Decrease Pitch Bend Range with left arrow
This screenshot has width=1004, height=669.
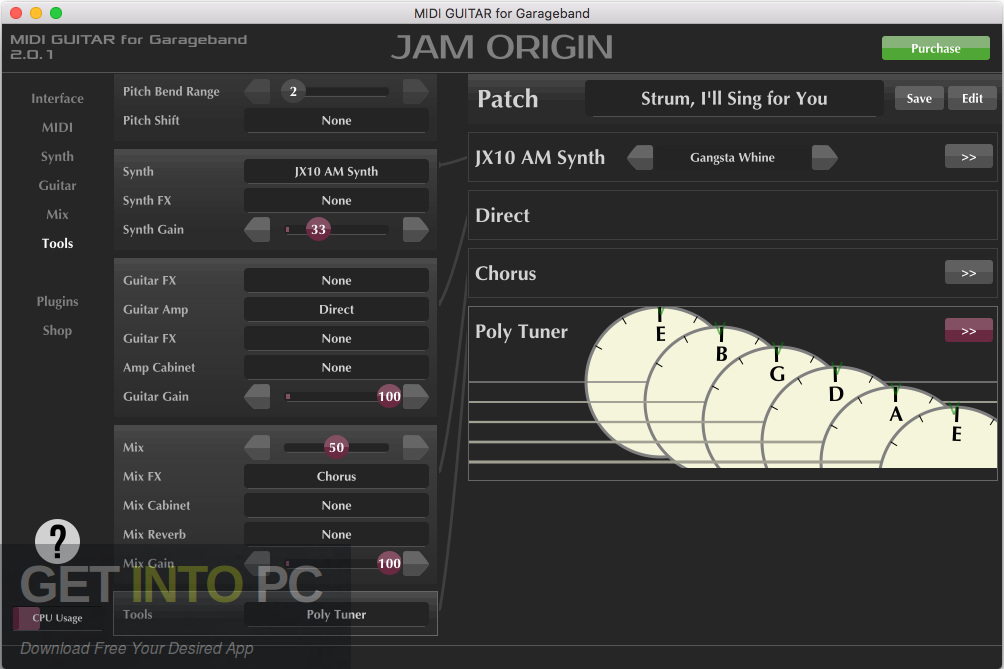tap(257, 92)
